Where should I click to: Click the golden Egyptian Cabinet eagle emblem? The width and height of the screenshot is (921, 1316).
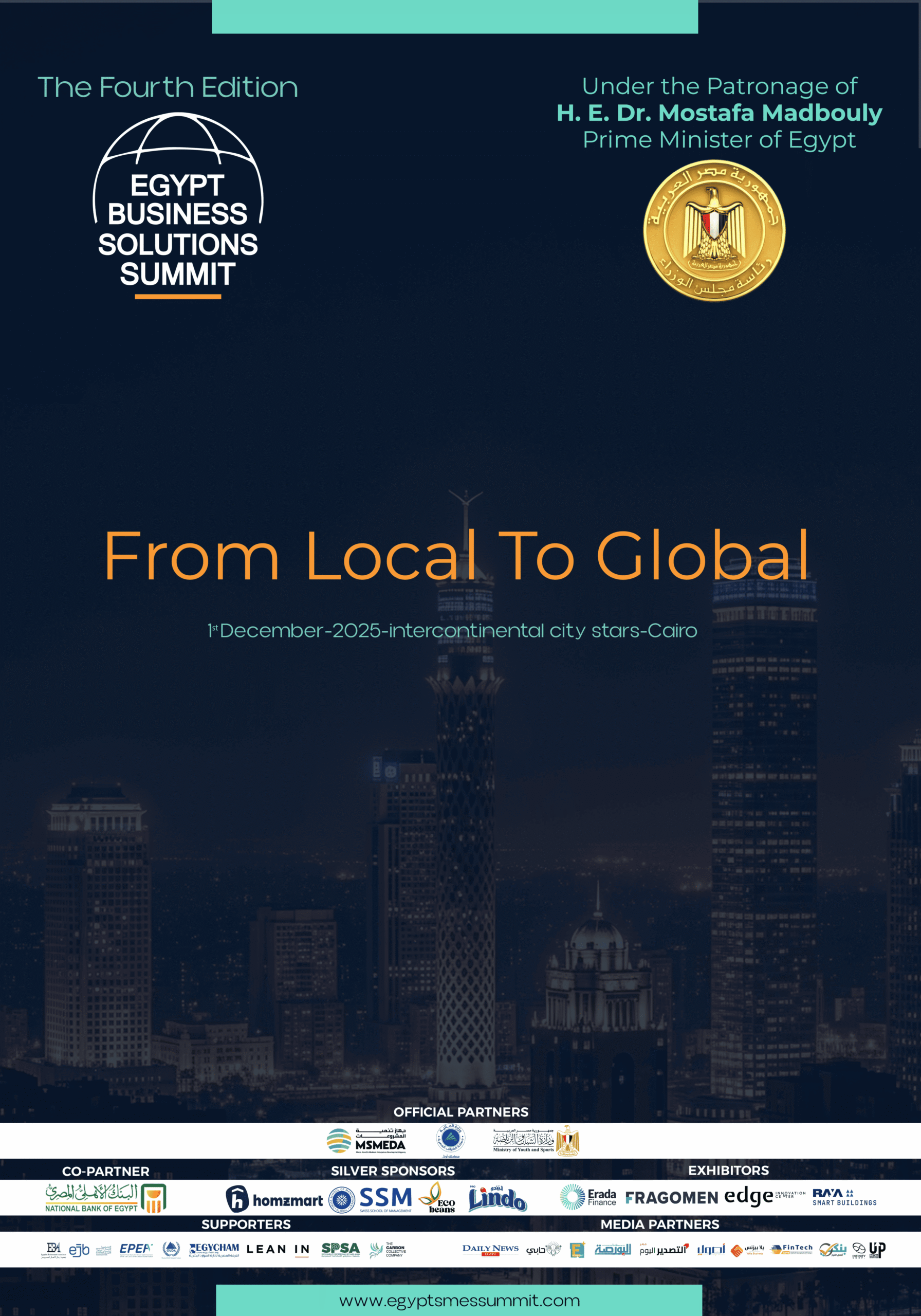(714, 230)
